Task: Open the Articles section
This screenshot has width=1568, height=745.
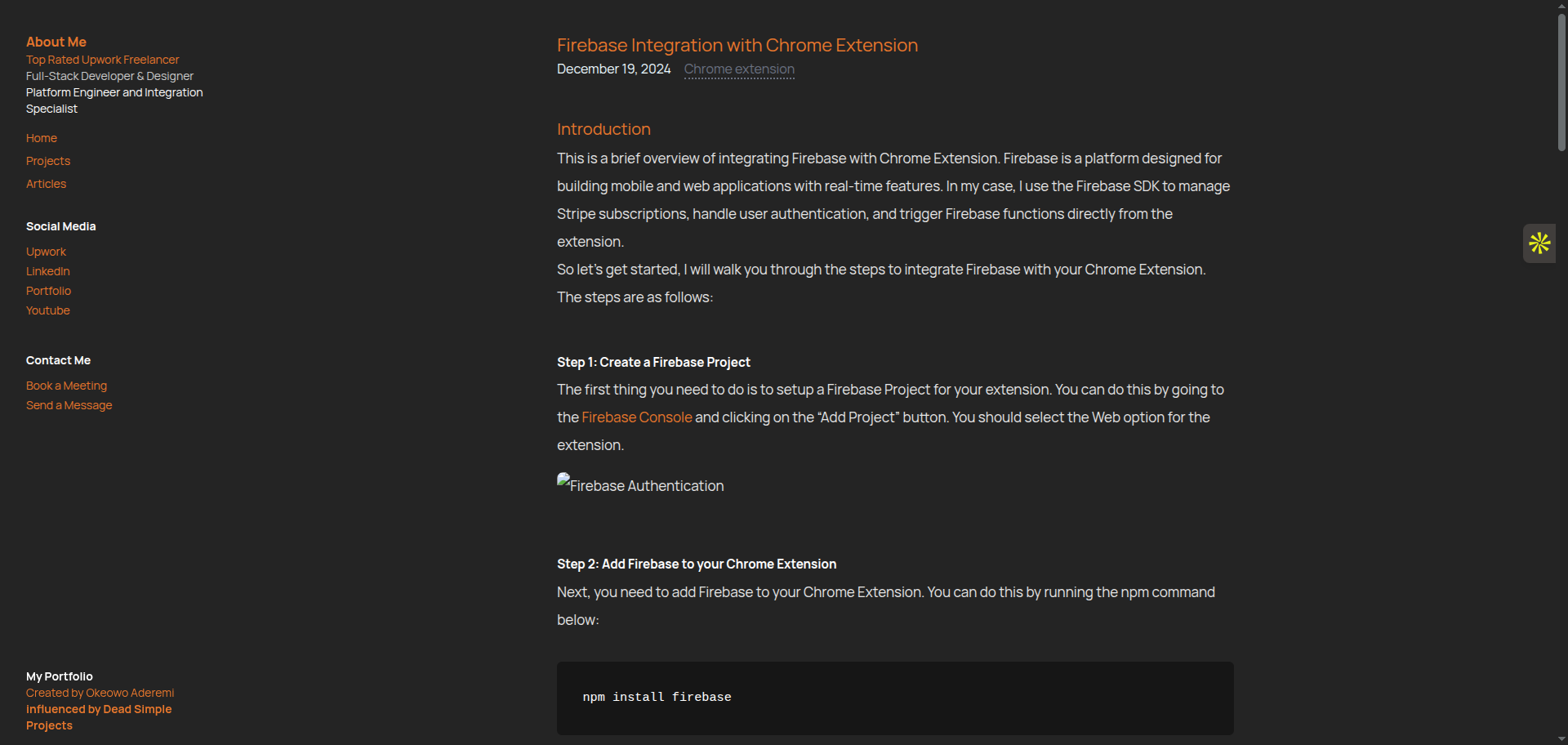Action: tap(46, 184)
